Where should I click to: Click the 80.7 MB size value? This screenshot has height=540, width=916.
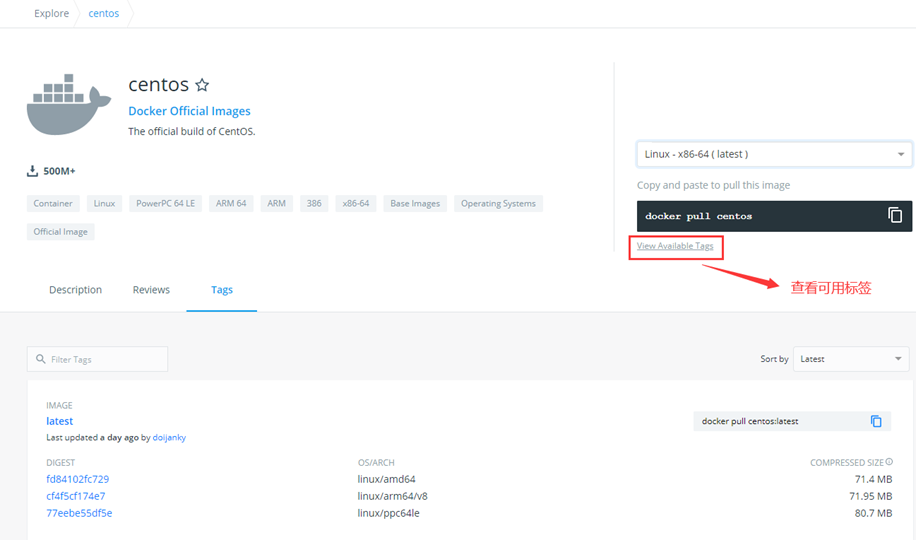click(x=873, y=513)
